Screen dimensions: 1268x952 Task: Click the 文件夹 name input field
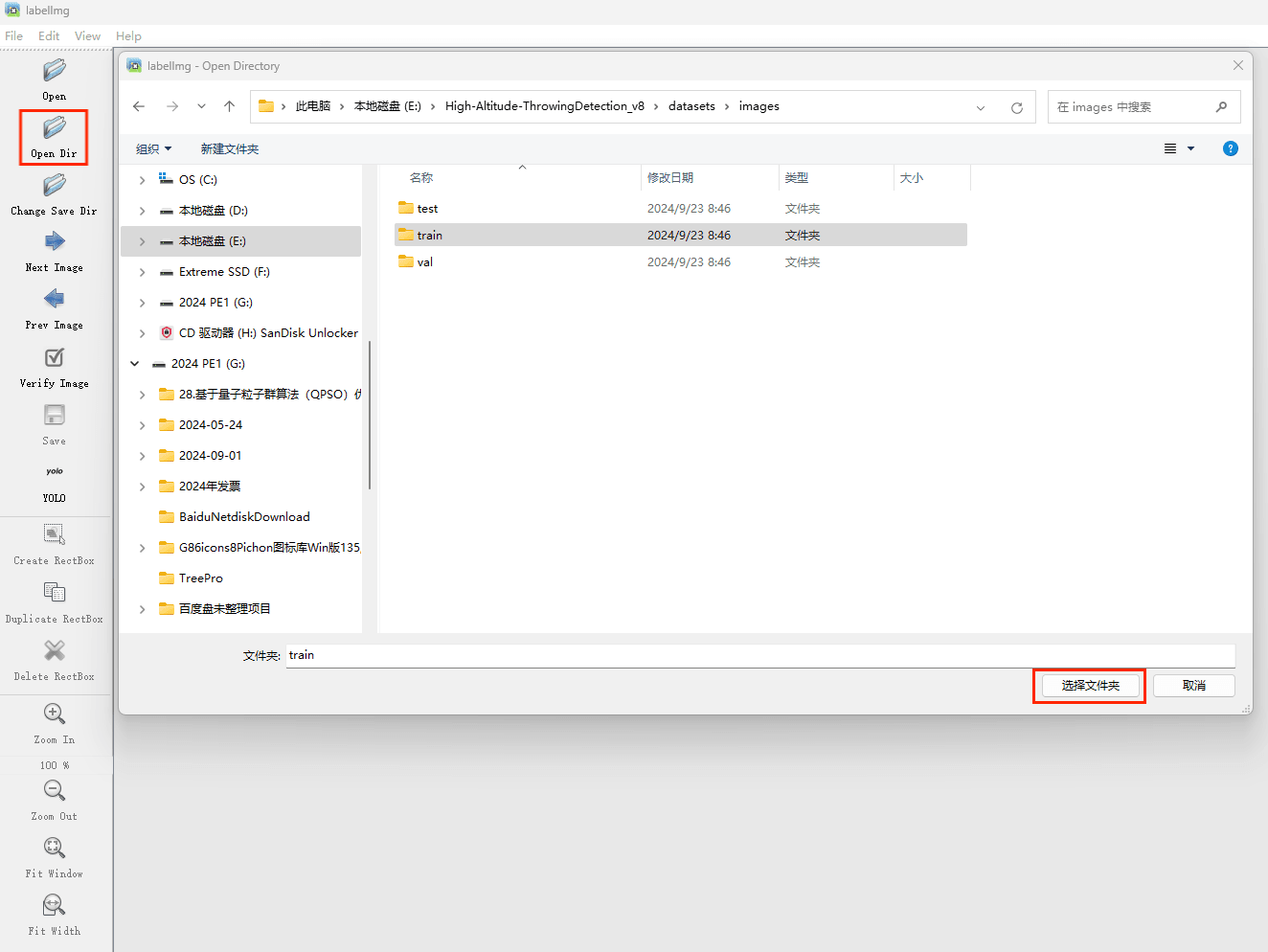click(759, 656)
